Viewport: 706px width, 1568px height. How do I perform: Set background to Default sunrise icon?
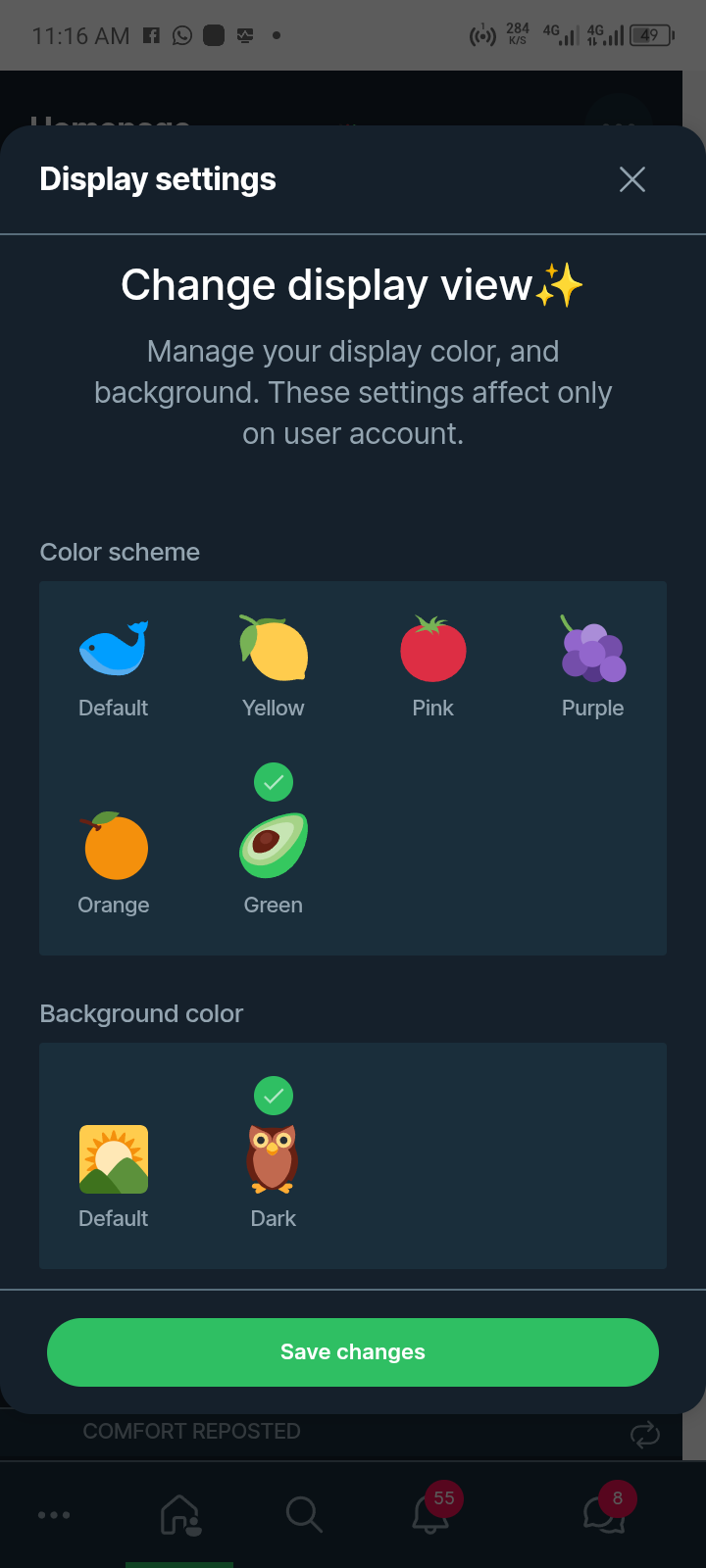pos(114,1159)
